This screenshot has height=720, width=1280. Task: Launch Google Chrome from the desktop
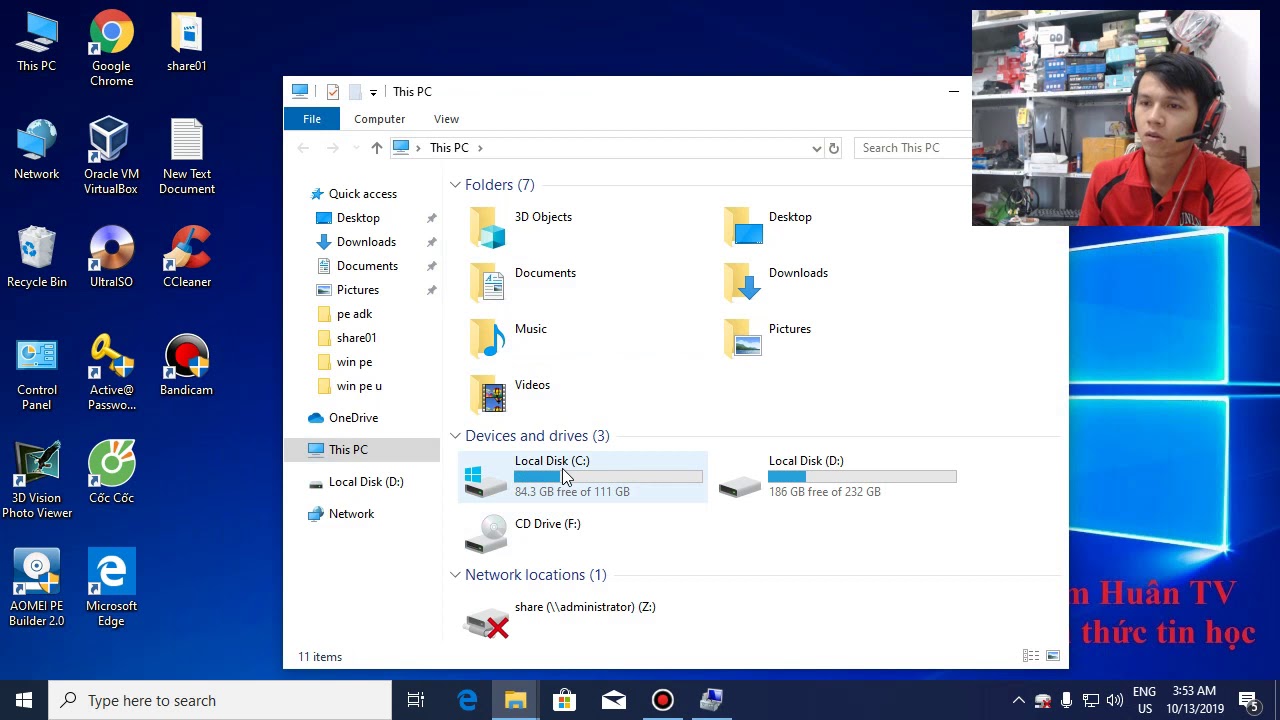tap(111, 50)
